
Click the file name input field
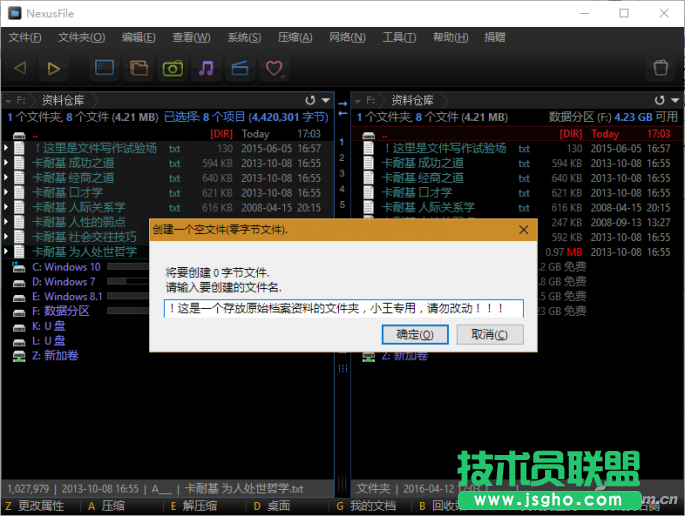[344, 309]
